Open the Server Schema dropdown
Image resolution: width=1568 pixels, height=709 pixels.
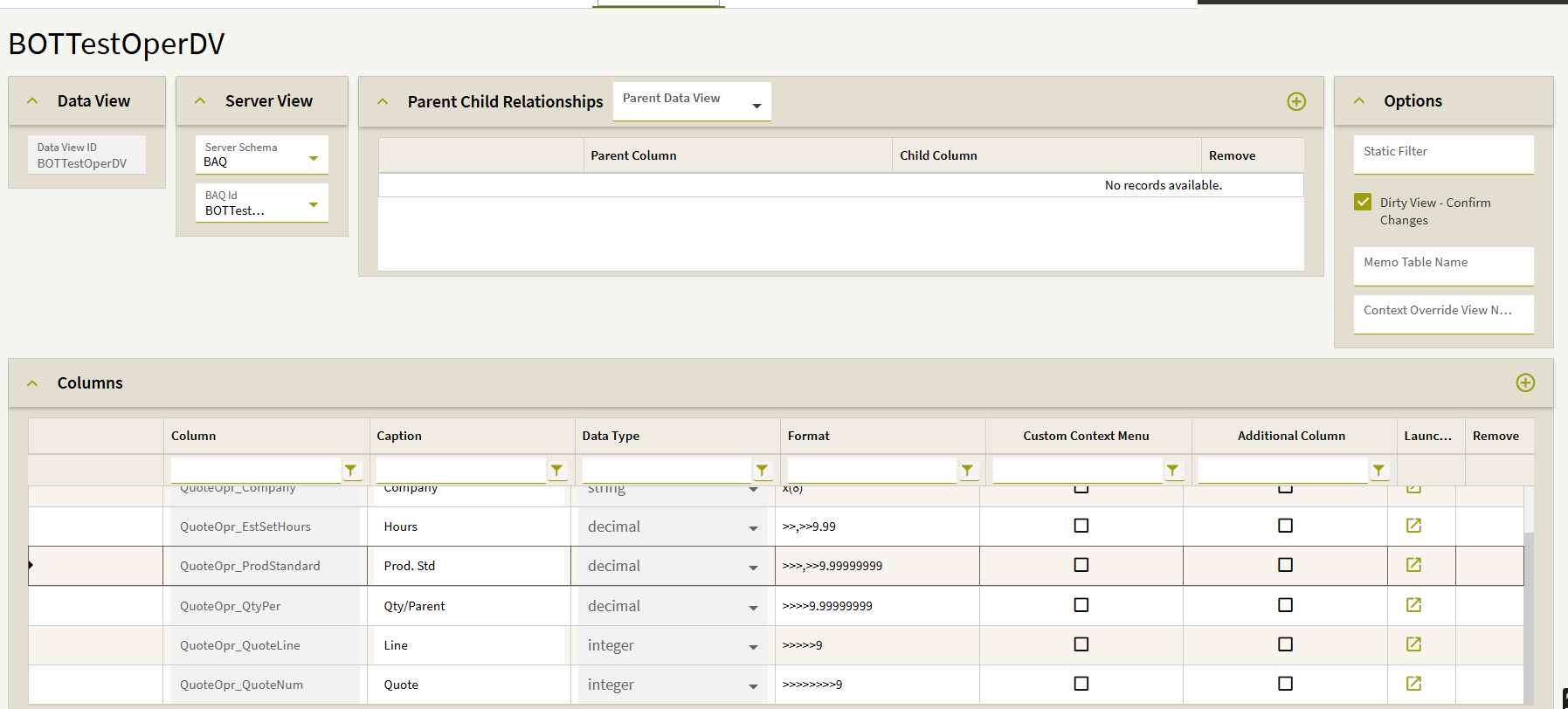point(314,158)
